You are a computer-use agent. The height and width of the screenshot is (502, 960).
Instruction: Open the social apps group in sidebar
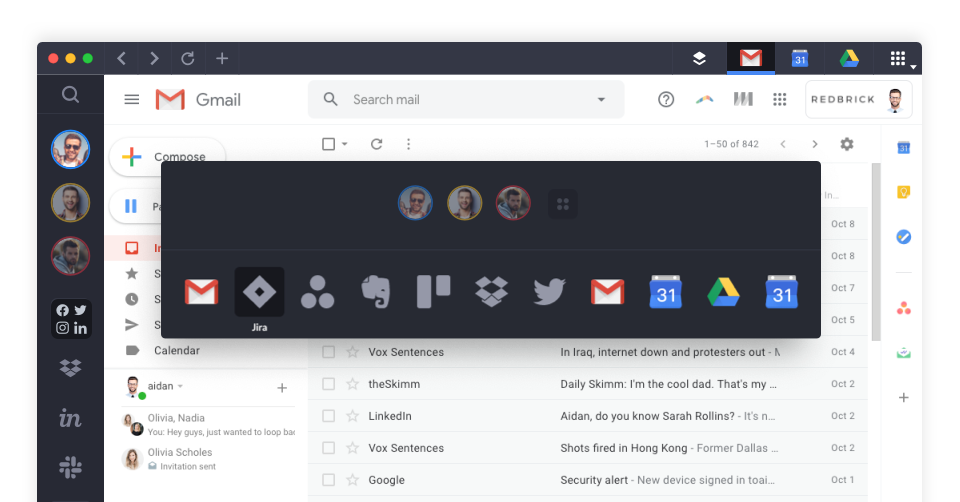click(71, 319)
